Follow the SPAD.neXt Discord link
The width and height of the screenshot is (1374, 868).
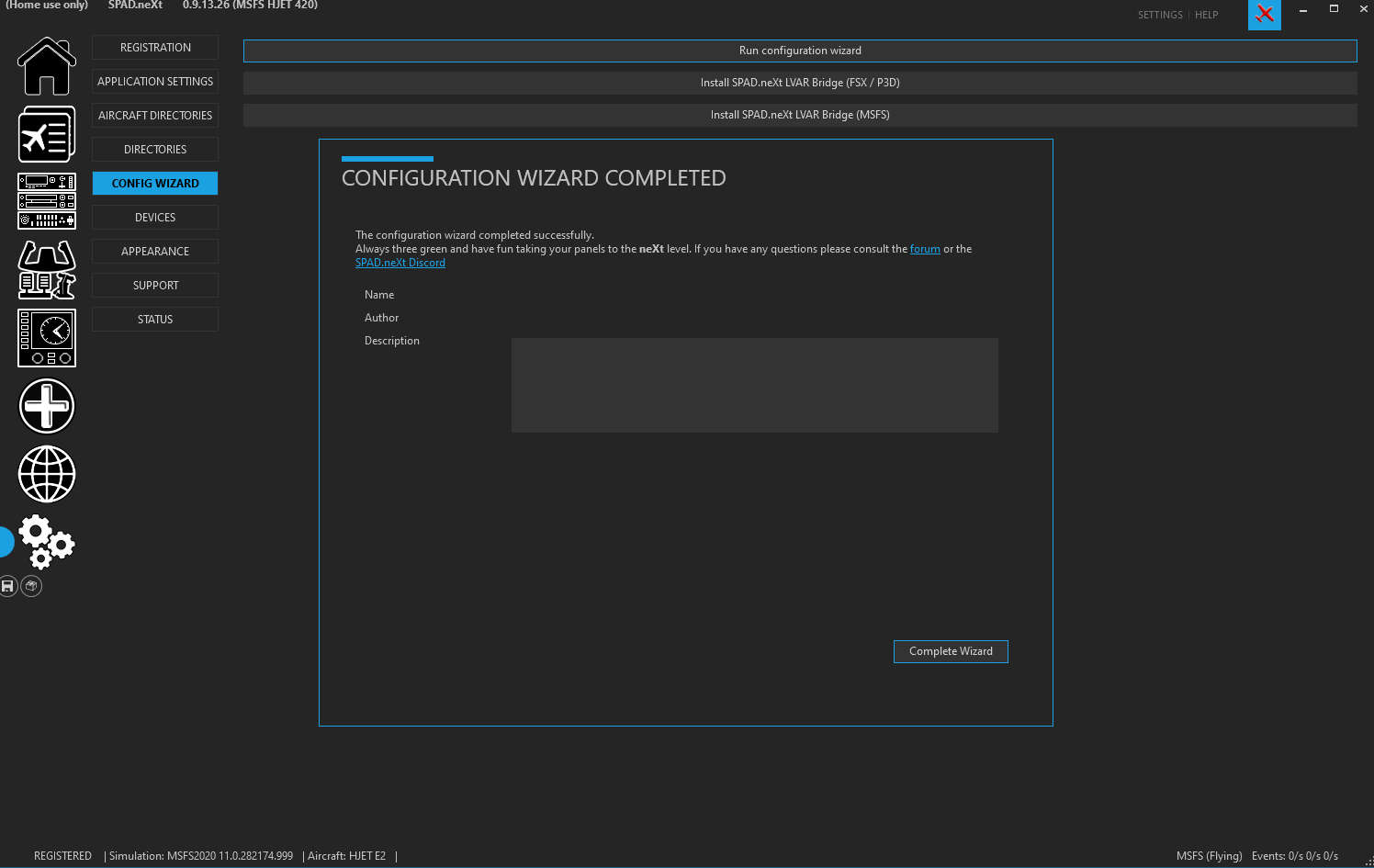400,263
